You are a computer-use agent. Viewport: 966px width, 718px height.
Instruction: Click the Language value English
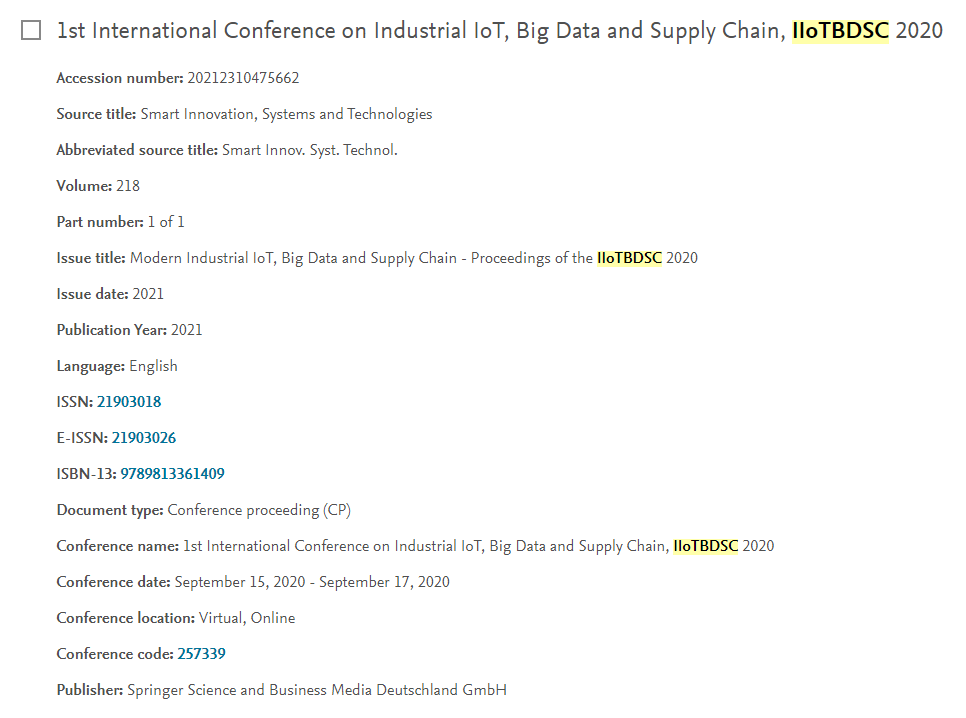coord(153,367)
